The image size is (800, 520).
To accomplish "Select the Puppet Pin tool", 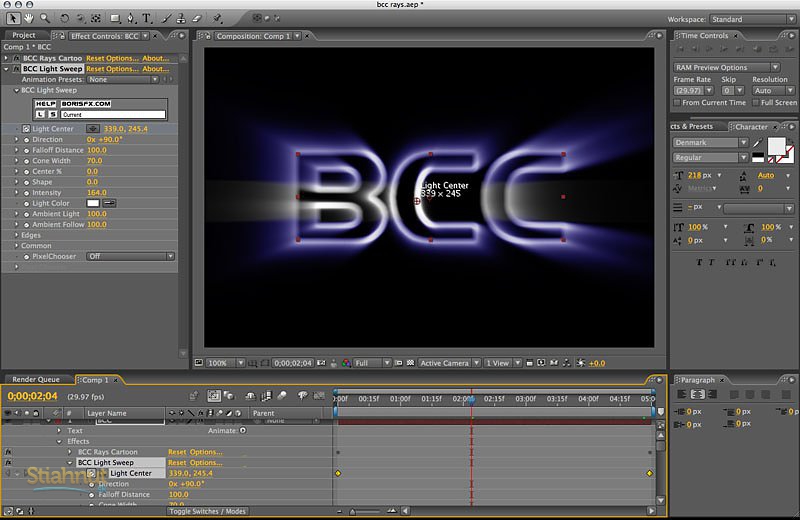I will tap(217, 18).
